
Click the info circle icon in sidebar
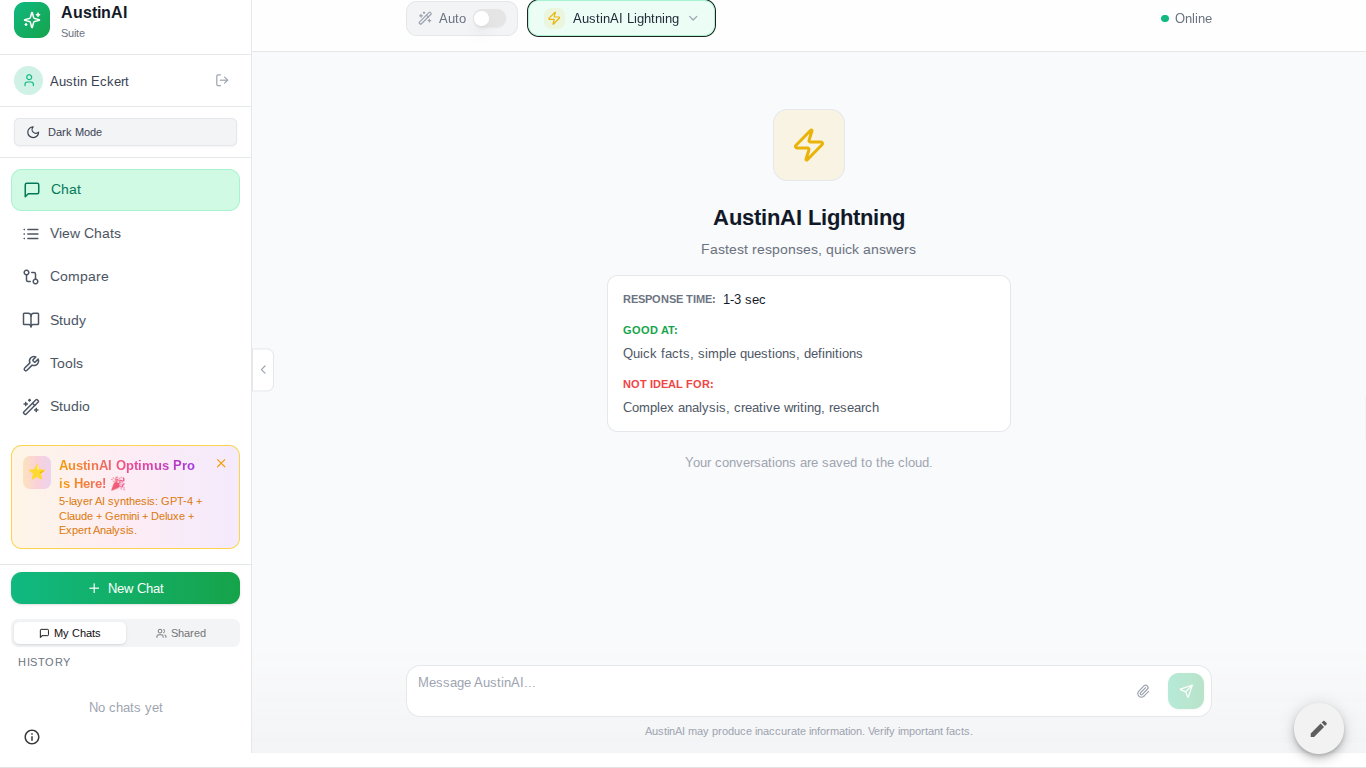(32, 737)
